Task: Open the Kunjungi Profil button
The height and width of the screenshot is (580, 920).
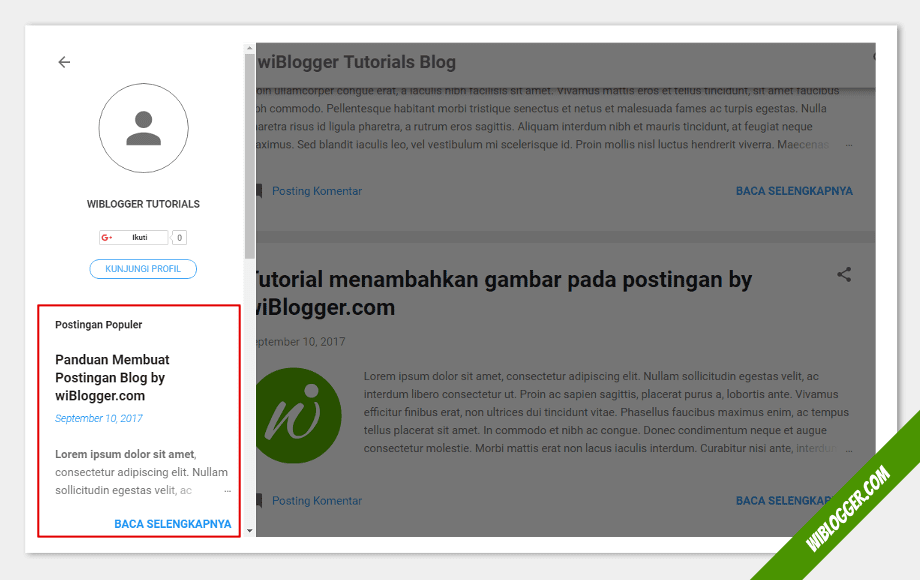Action: [x=143, y=269]
